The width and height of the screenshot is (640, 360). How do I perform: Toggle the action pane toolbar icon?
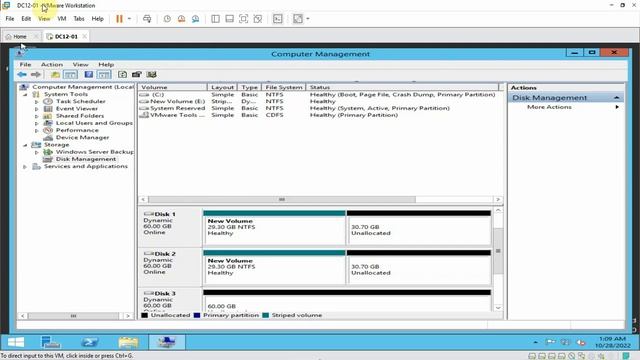(104, 74)
